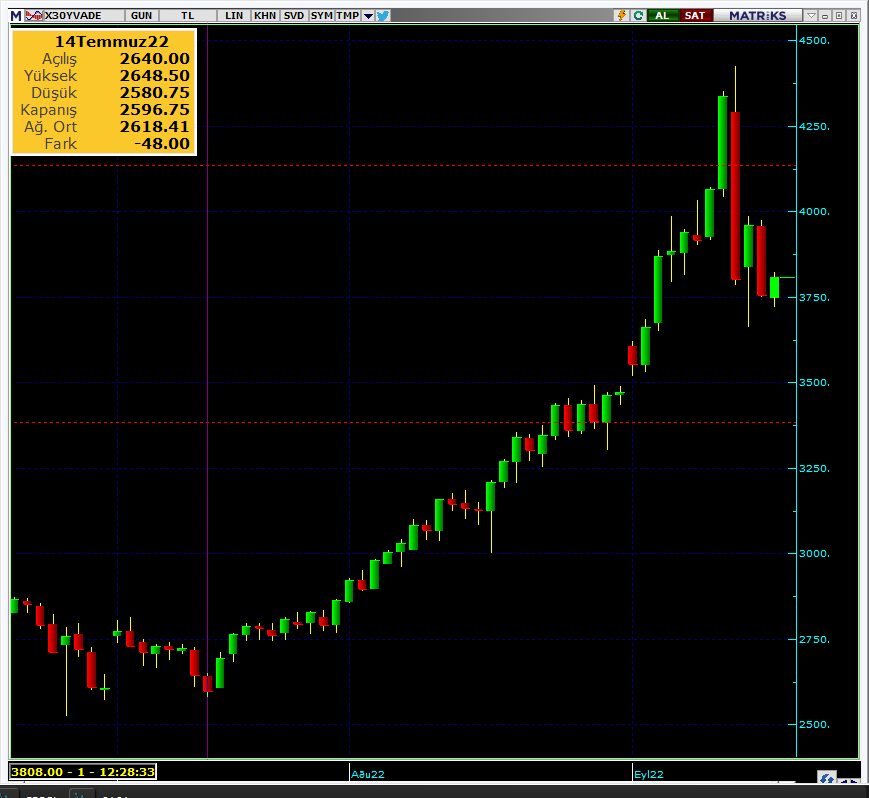Place a sell order with SAT button
This screenshot has height=798, width=869.
tap(695, 16)
